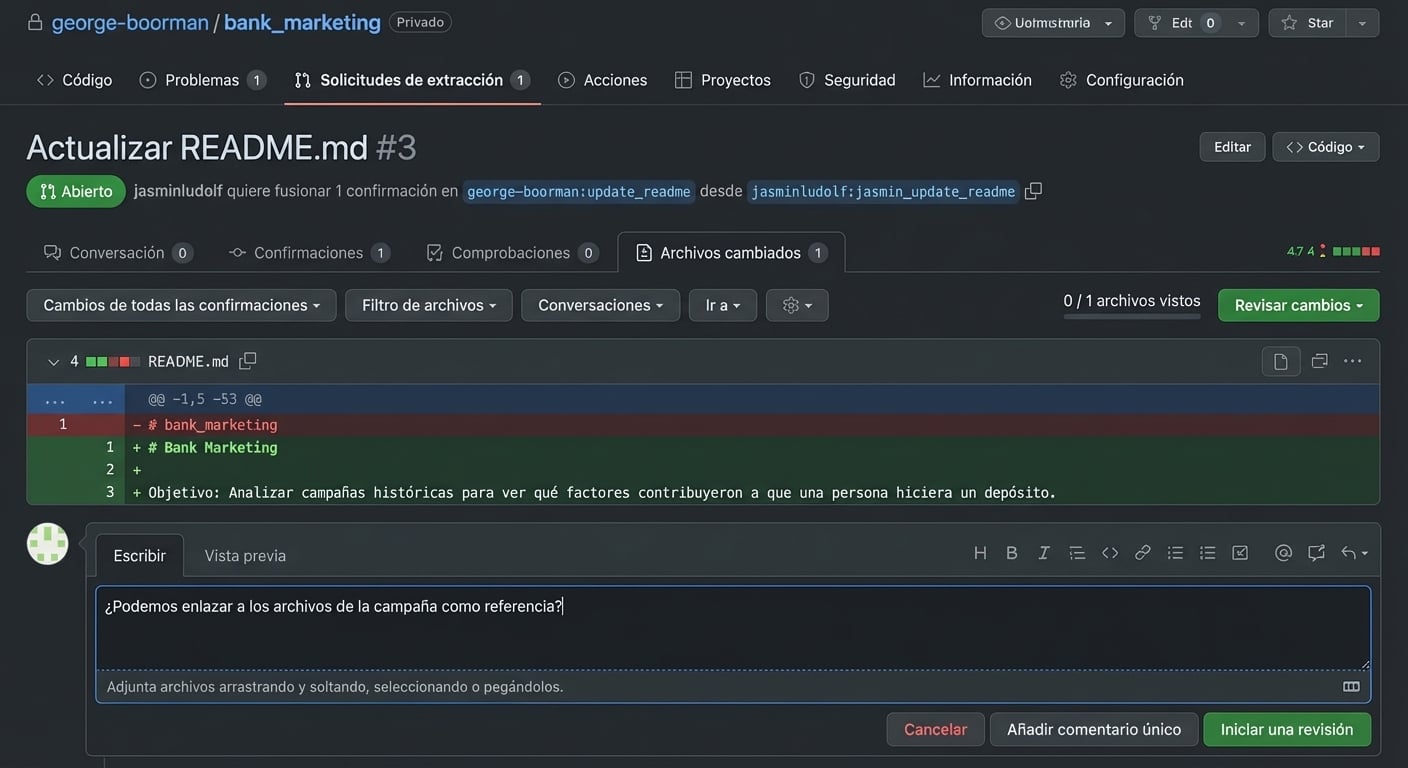Star the bank_marketing repository
The height and width of the screenshot is (768, 1408).
click(1308, 23)
